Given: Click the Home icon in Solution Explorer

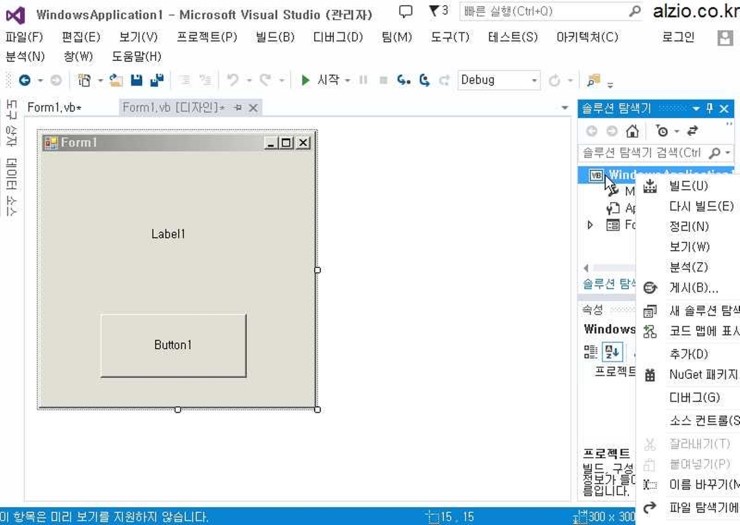Looking at the screenshot, I should [632, 131].
